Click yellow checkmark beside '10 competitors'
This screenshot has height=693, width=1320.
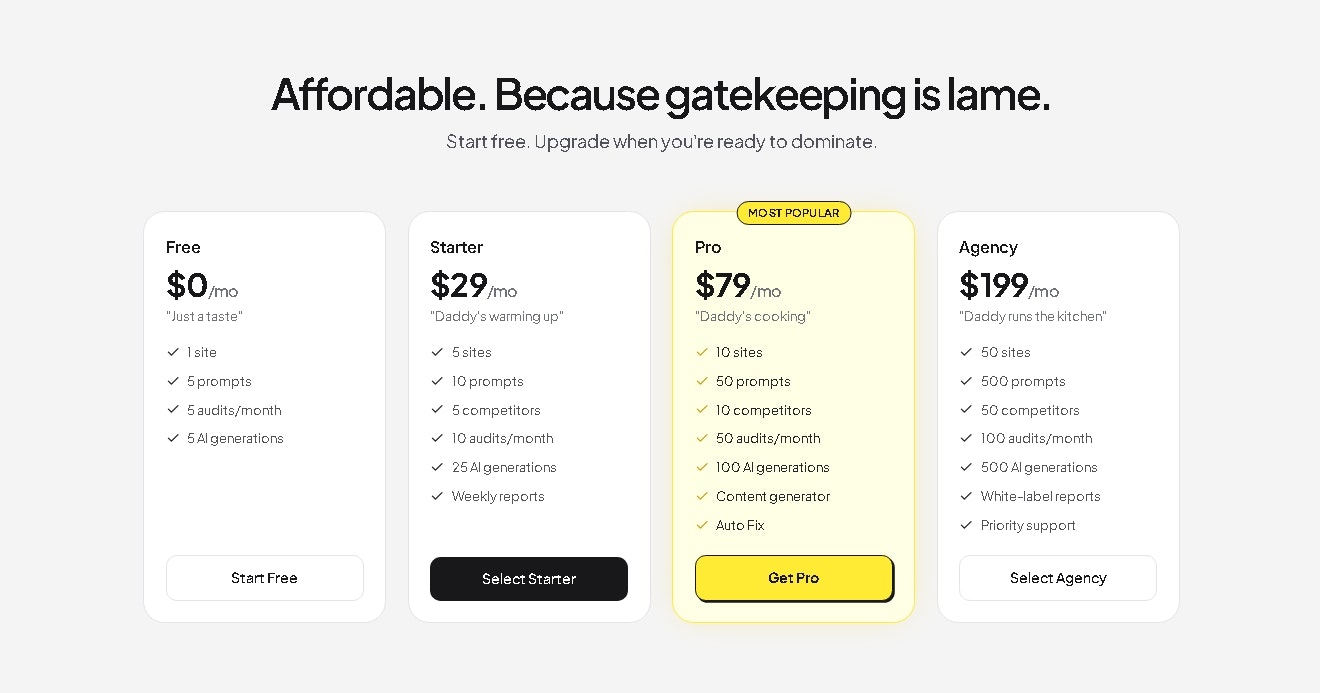pos(702,410)
